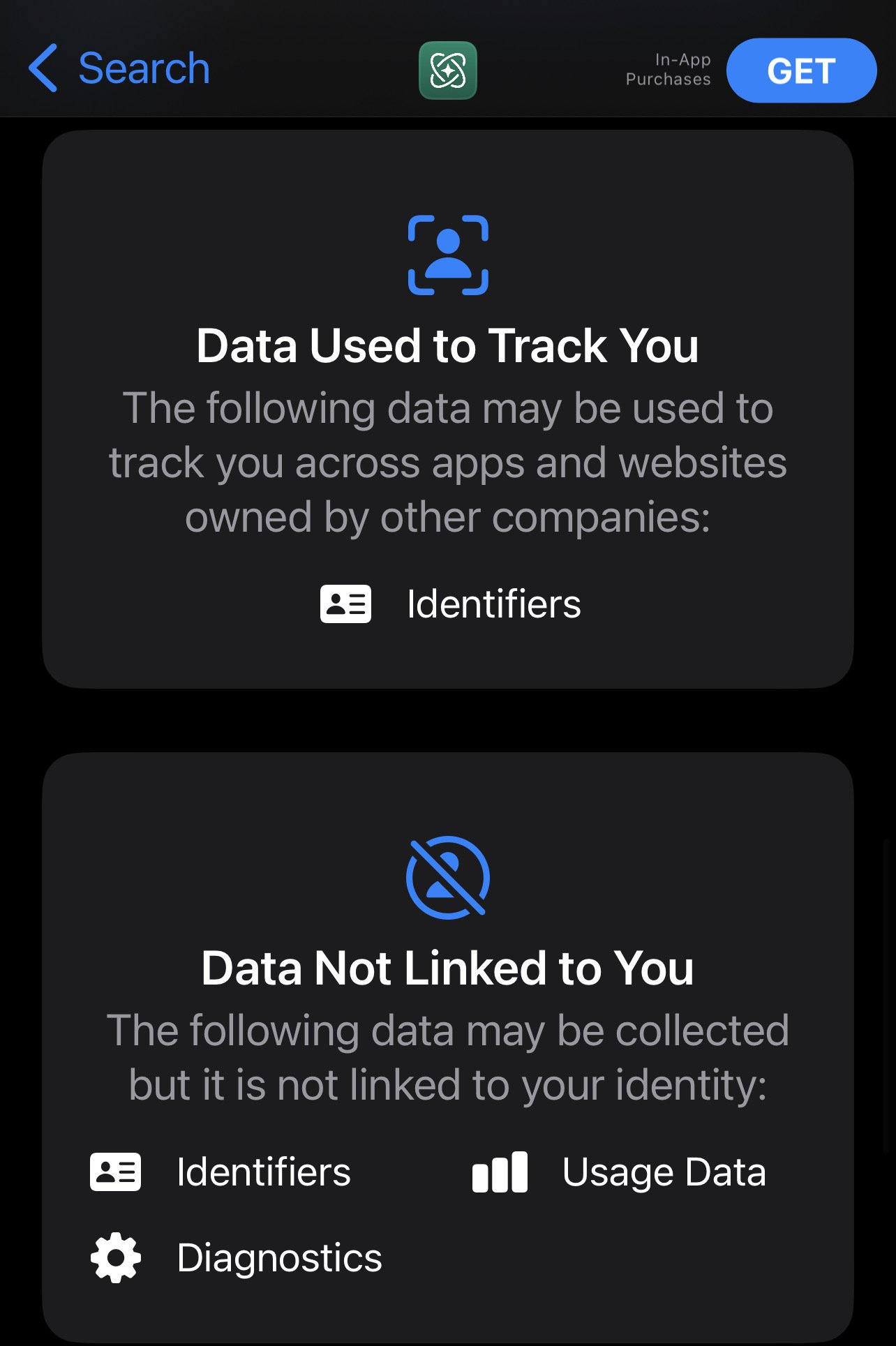896x1346 pixels.
Task: Select the Usage Data label
Action: point(664,1172)
